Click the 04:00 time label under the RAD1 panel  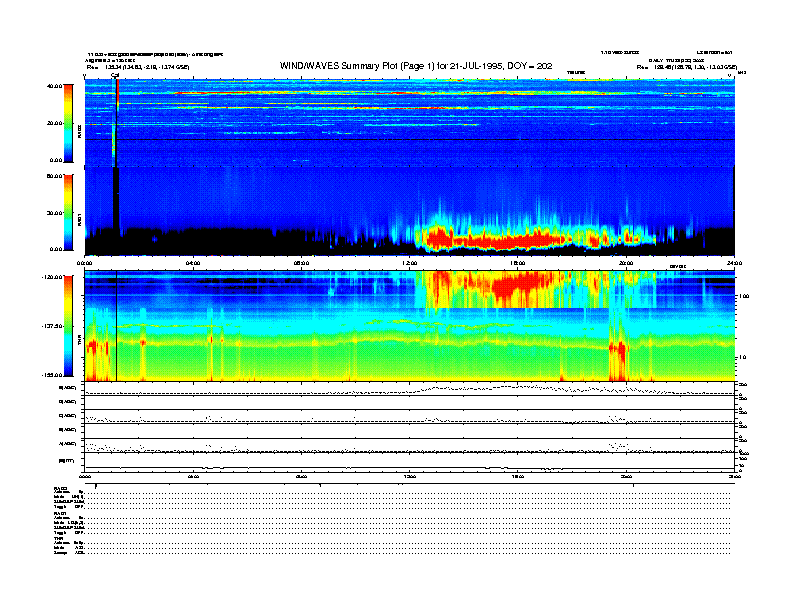(x=193, y=263)
